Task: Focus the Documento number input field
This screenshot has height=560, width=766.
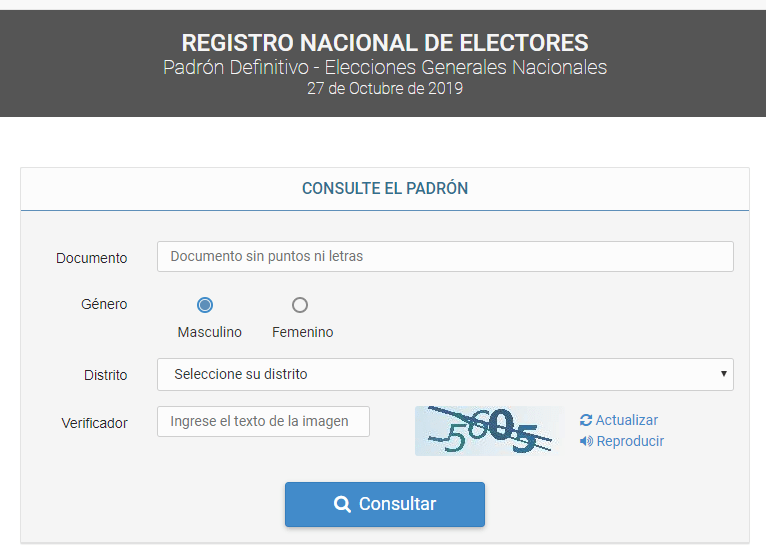Action: click(x=445, y=256)
